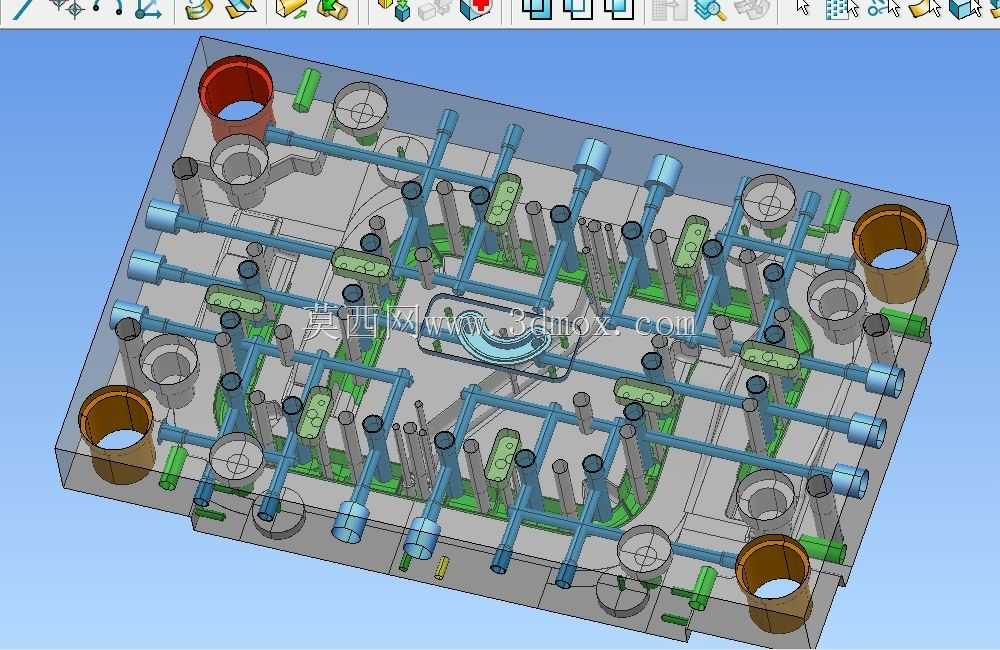Open the blue block with red cross tool
Viewport: 1000px width, 650px height.
476,8
